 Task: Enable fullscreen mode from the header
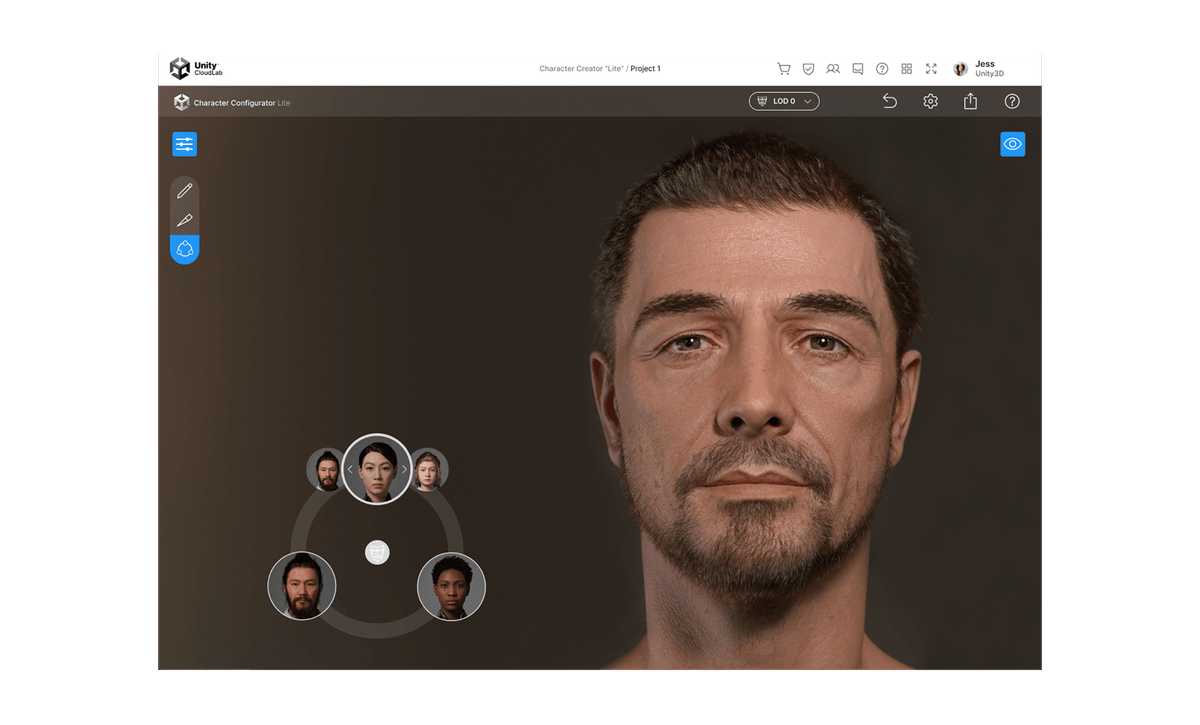(x=931, y=68)
